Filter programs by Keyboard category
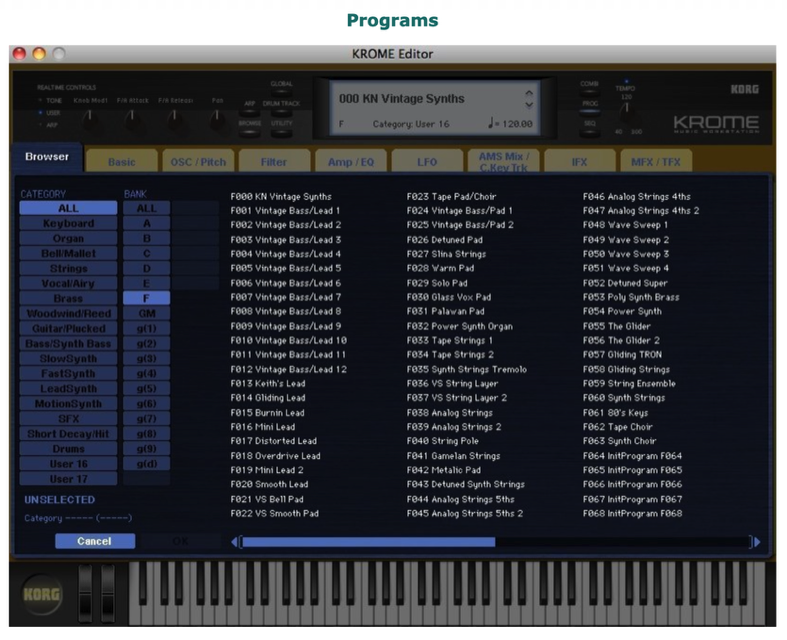787x640 pixels. tap(68, 223)
